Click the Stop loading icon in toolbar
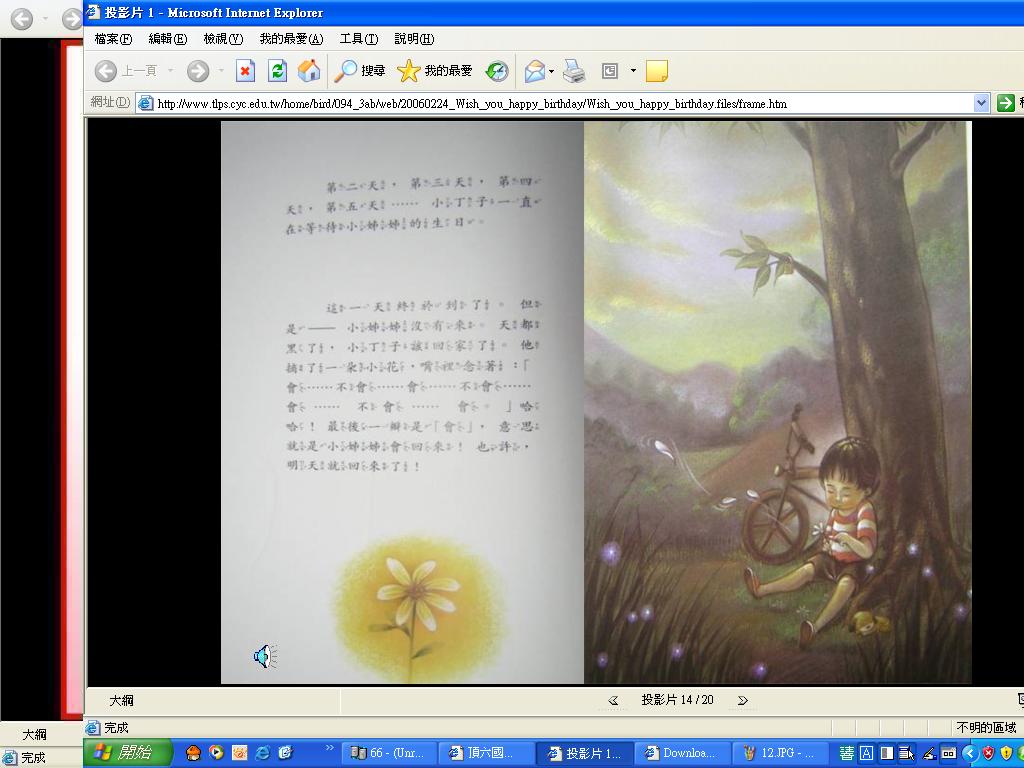The width and height of the screenshot is (1024, 768). coord(245,71)
